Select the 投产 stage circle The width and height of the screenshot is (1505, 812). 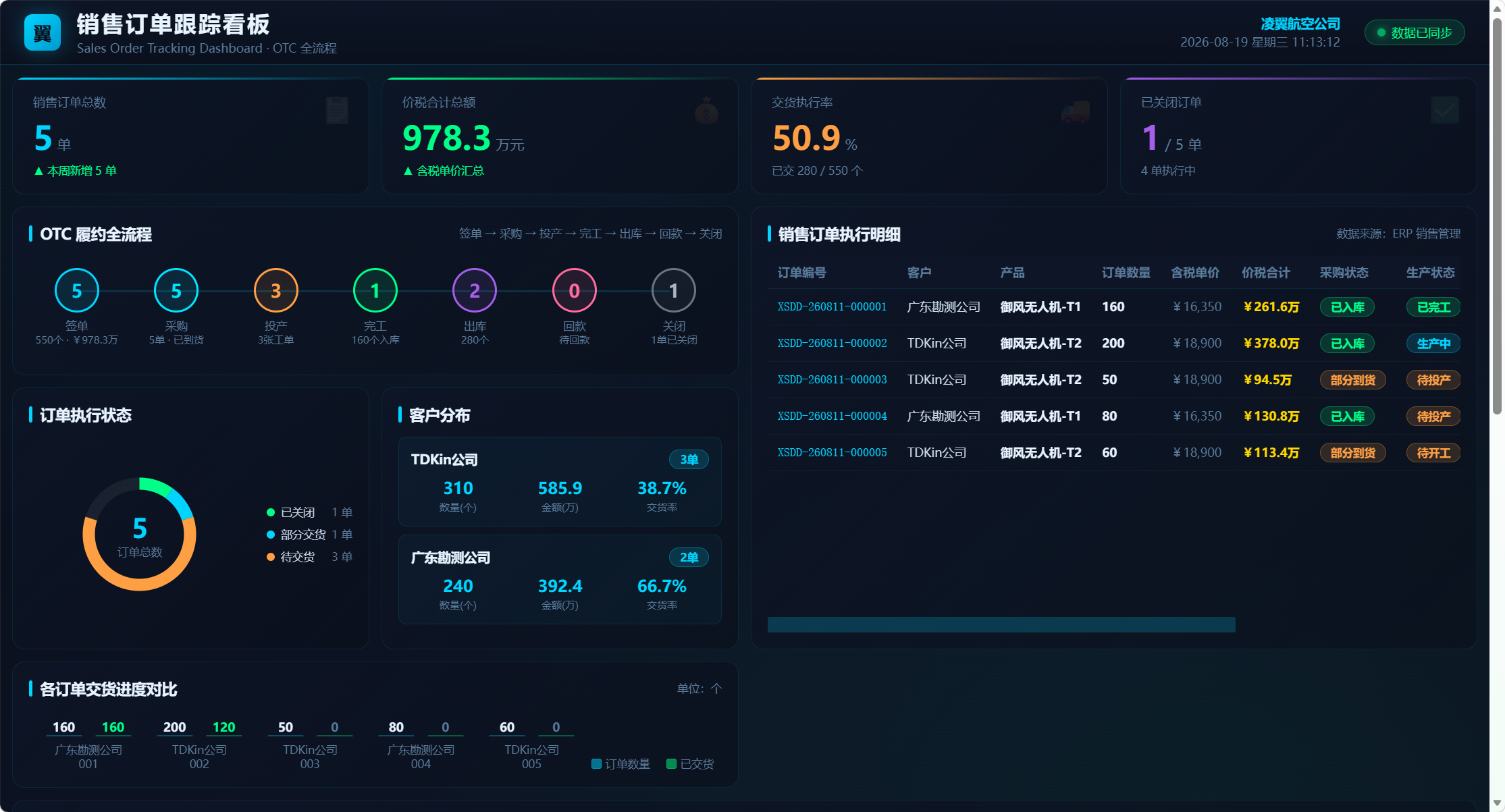pos(275,291)
